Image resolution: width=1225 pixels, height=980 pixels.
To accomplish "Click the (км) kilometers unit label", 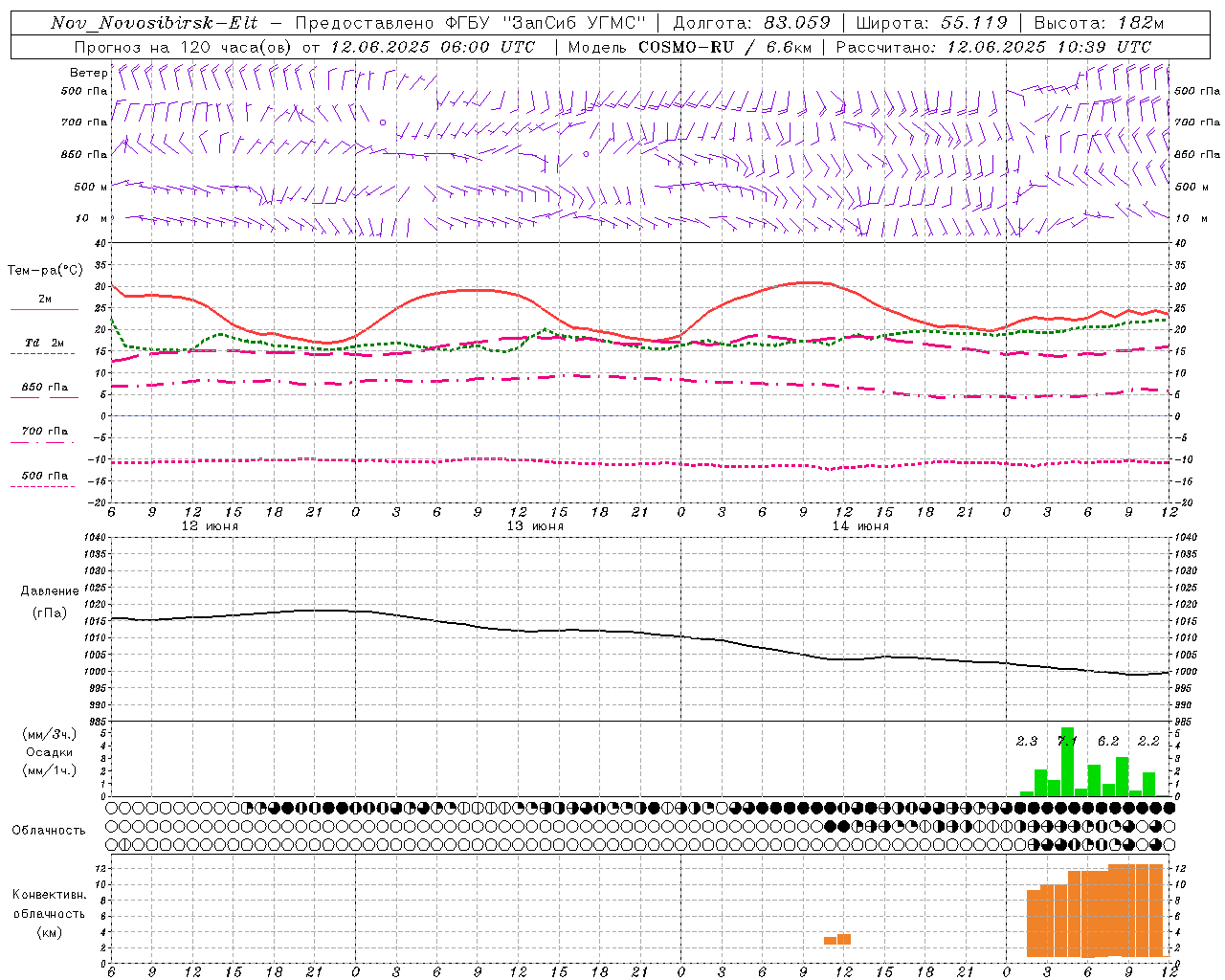I will [x=49, y=931].
